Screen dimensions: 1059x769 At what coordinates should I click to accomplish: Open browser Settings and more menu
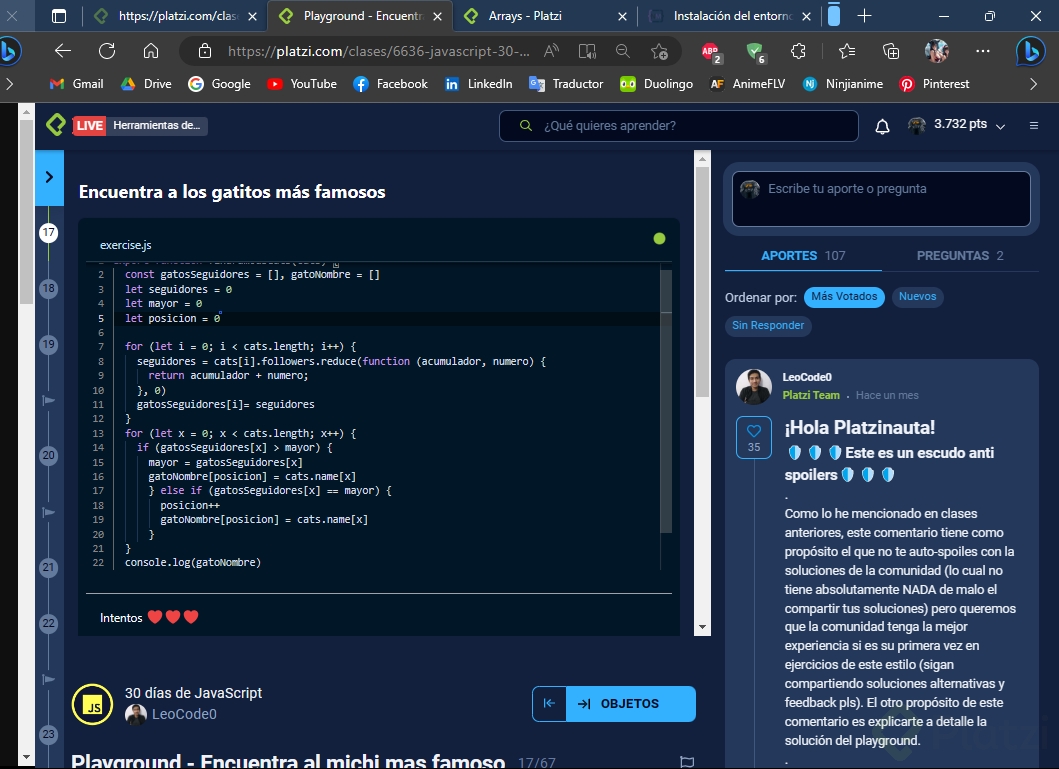point(983,51)
